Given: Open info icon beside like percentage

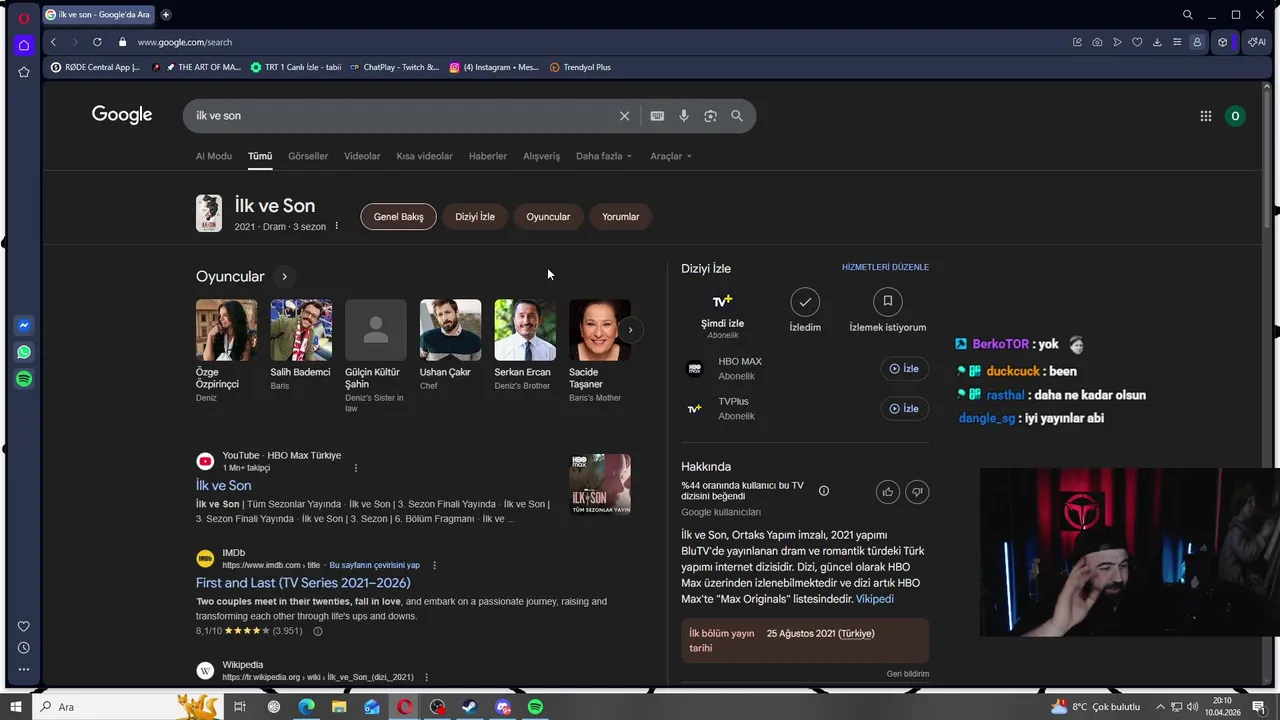Looking at the screenshot, I should coord(824,491).
